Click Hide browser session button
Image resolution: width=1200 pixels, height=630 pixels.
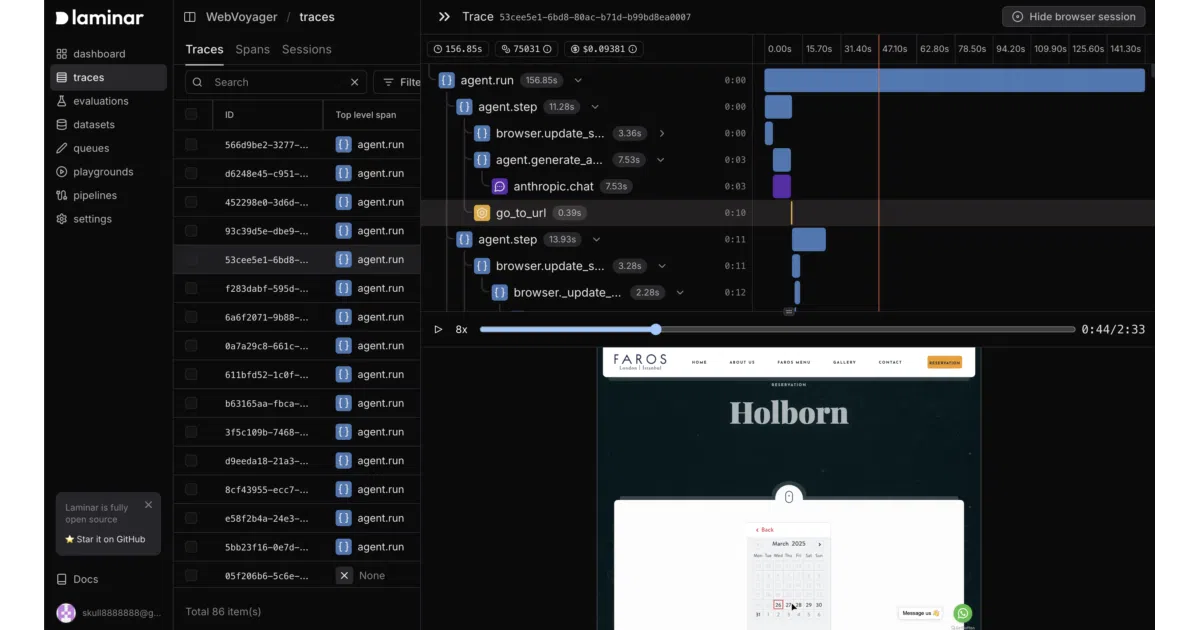1073,17
